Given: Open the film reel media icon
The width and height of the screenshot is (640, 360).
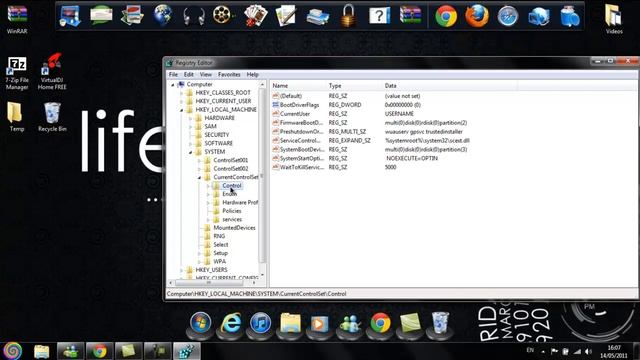Looking at the screenshot, I should tap(223, 15).
